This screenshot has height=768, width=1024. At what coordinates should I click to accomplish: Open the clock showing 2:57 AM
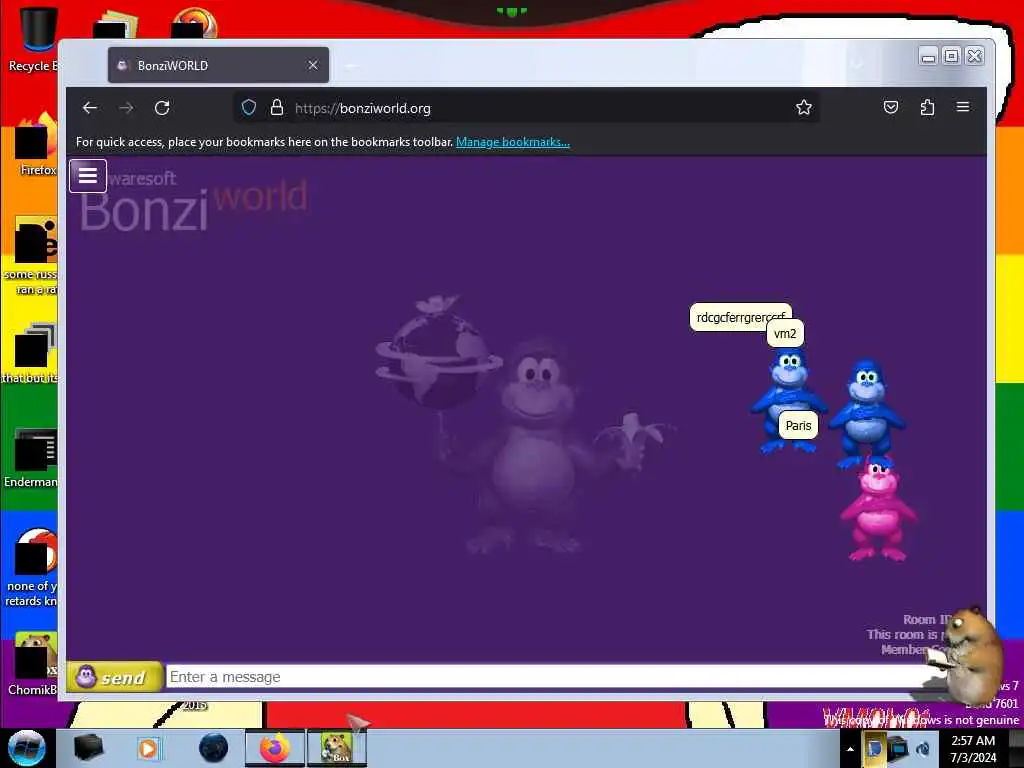click(973, 749)
